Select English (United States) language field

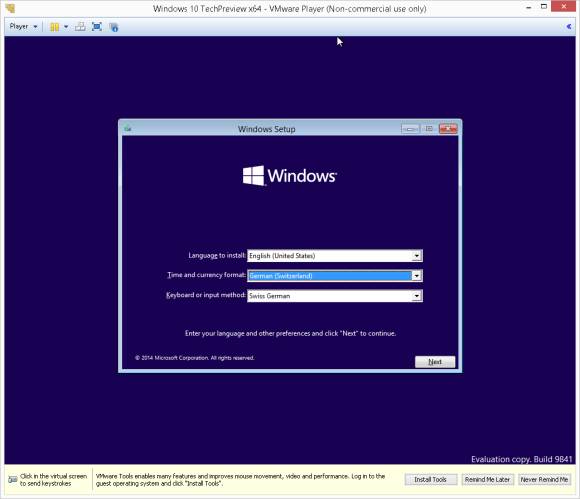click(x=334, y=256)
